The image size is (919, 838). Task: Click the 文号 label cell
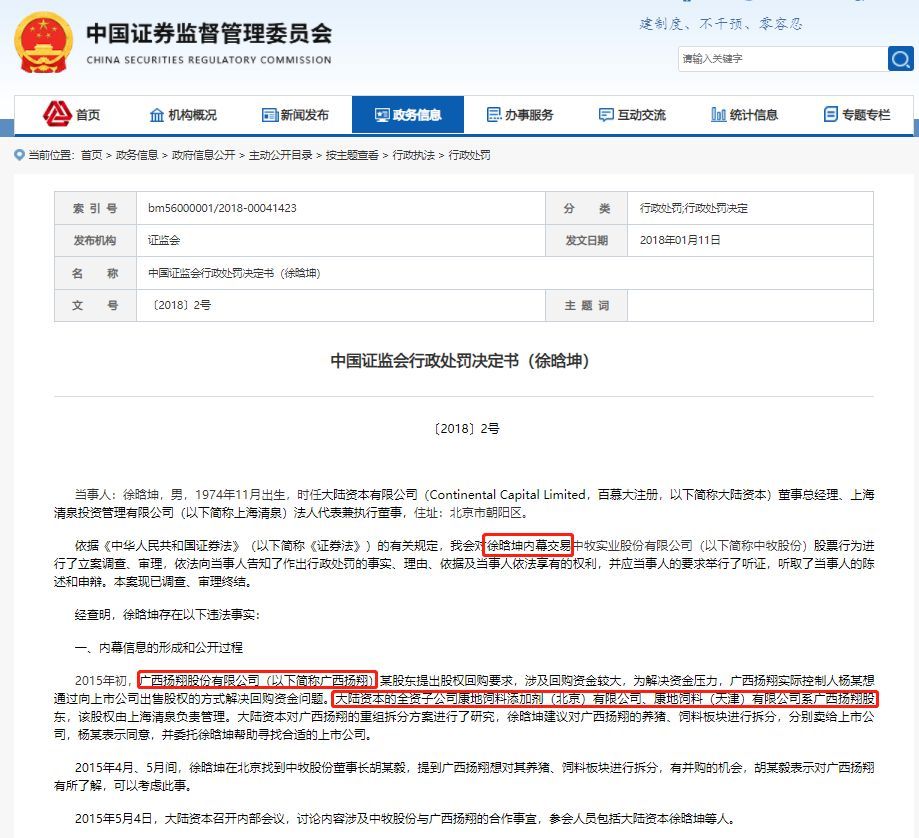[95, 305]
